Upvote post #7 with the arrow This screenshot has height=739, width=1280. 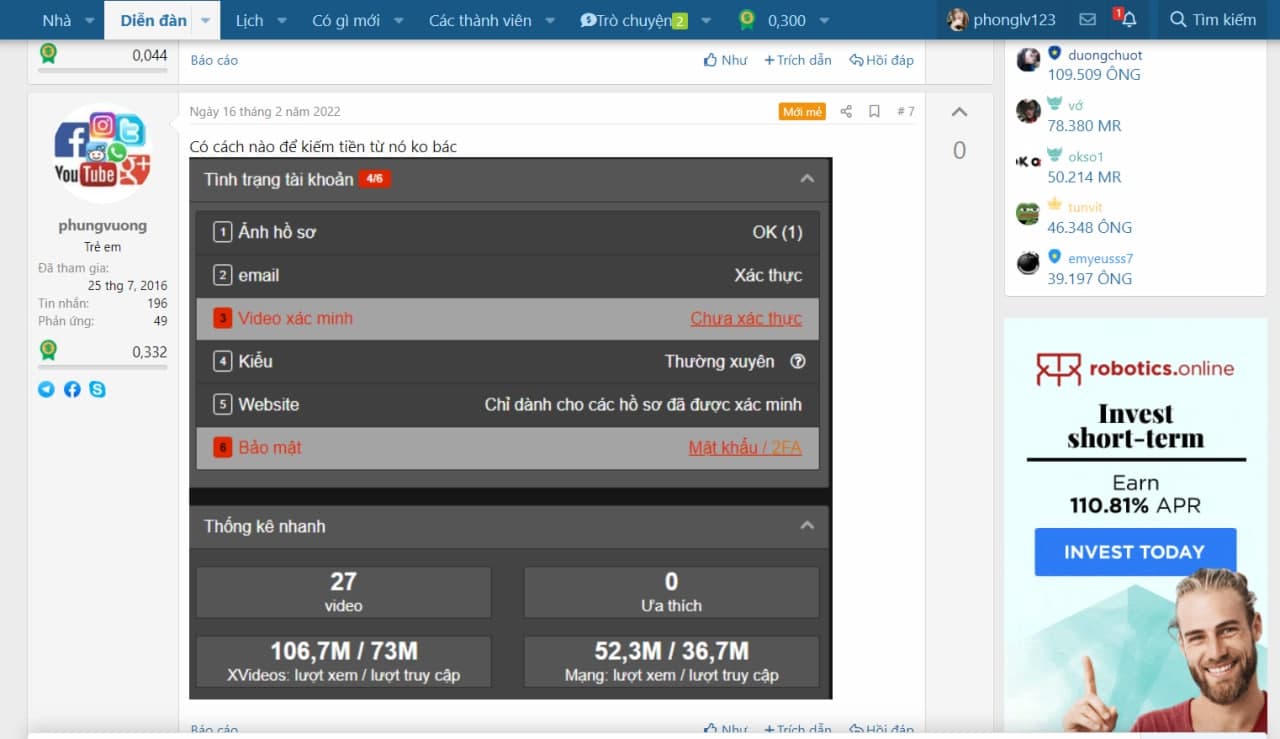click(959, 112)
